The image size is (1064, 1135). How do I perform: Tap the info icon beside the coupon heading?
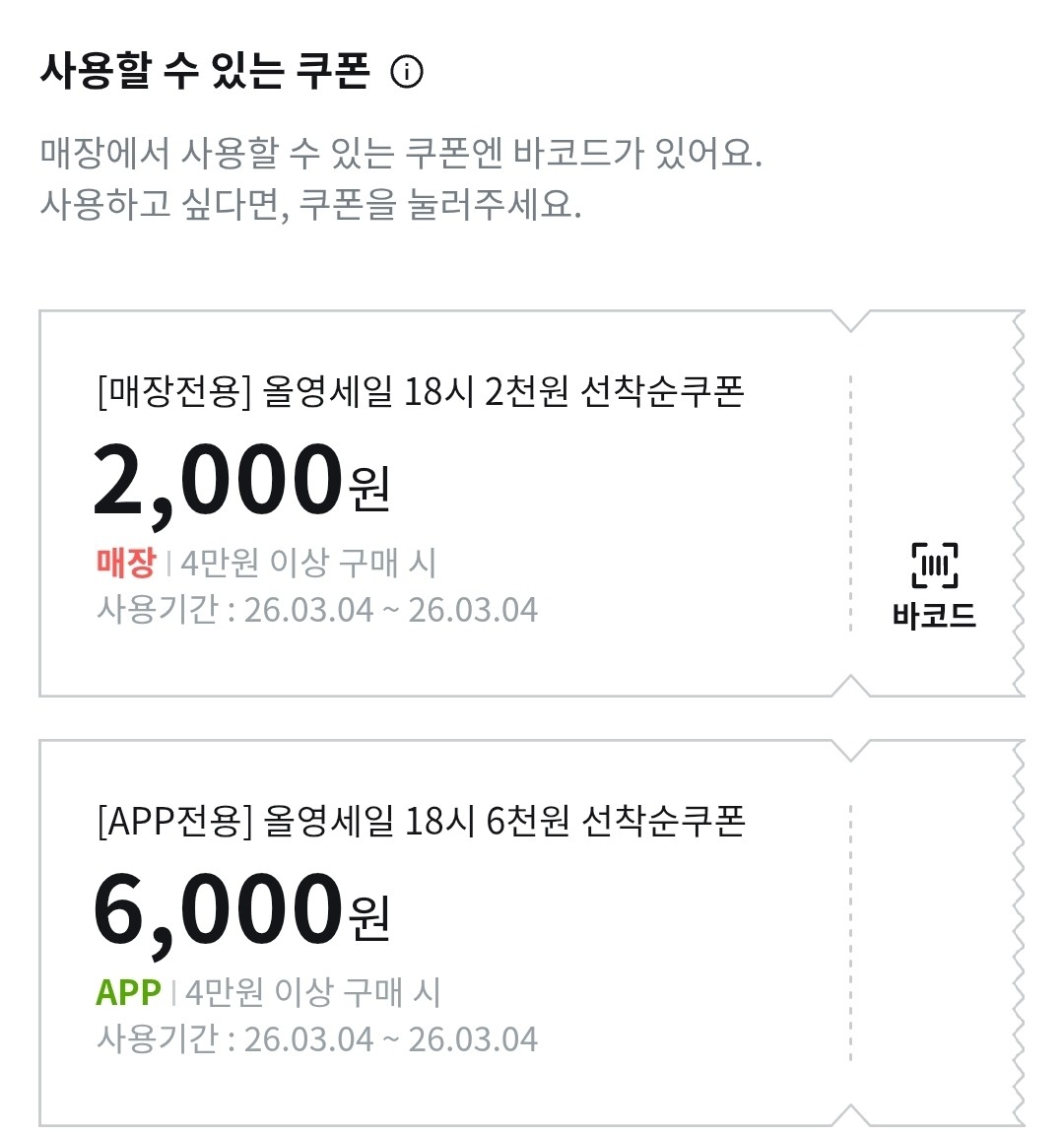[x=407, y=72]
